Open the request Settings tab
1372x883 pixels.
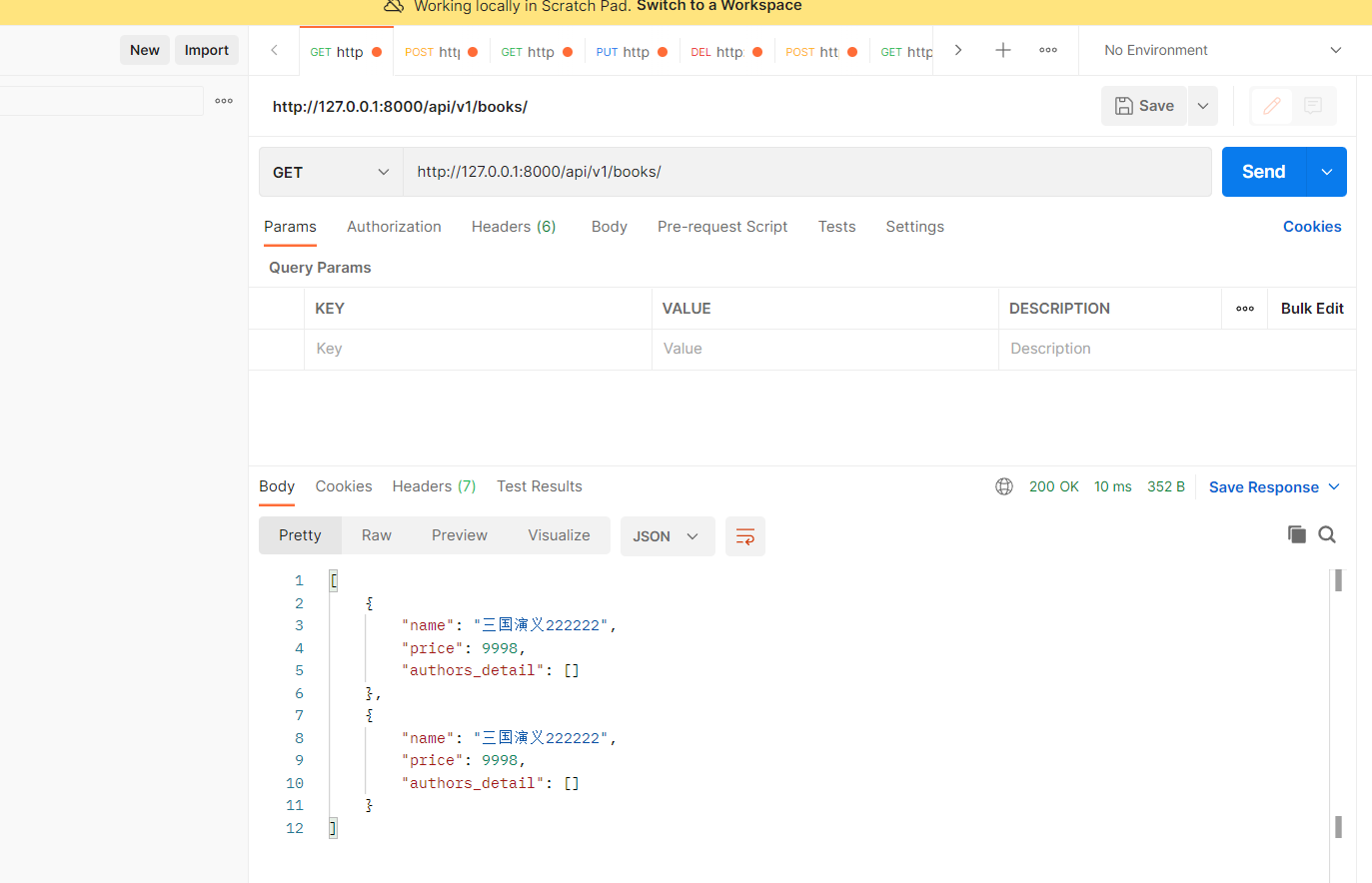coord(914,227)
